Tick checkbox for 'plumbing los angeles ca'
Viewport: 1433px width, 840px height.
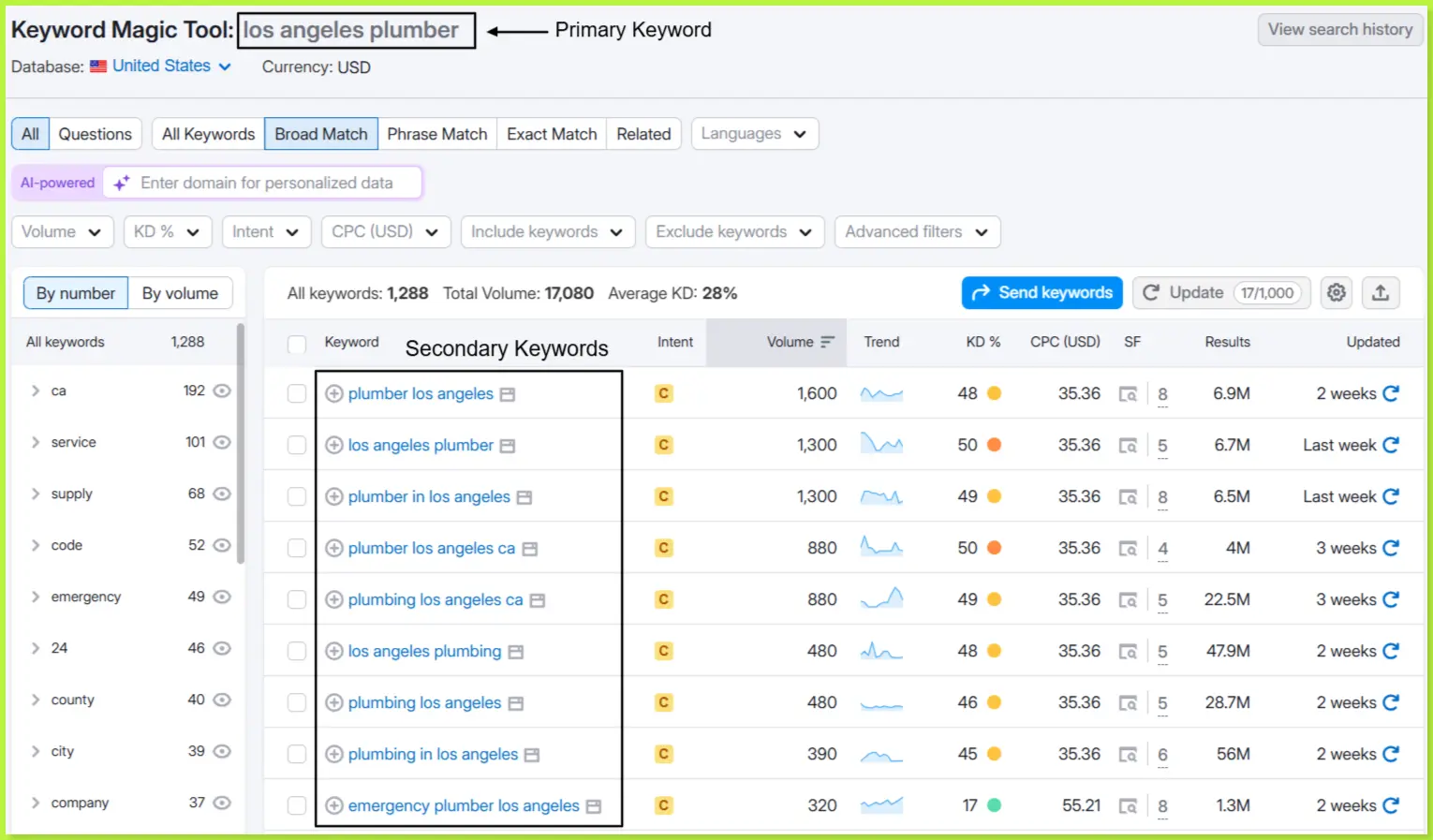[297, 600]
